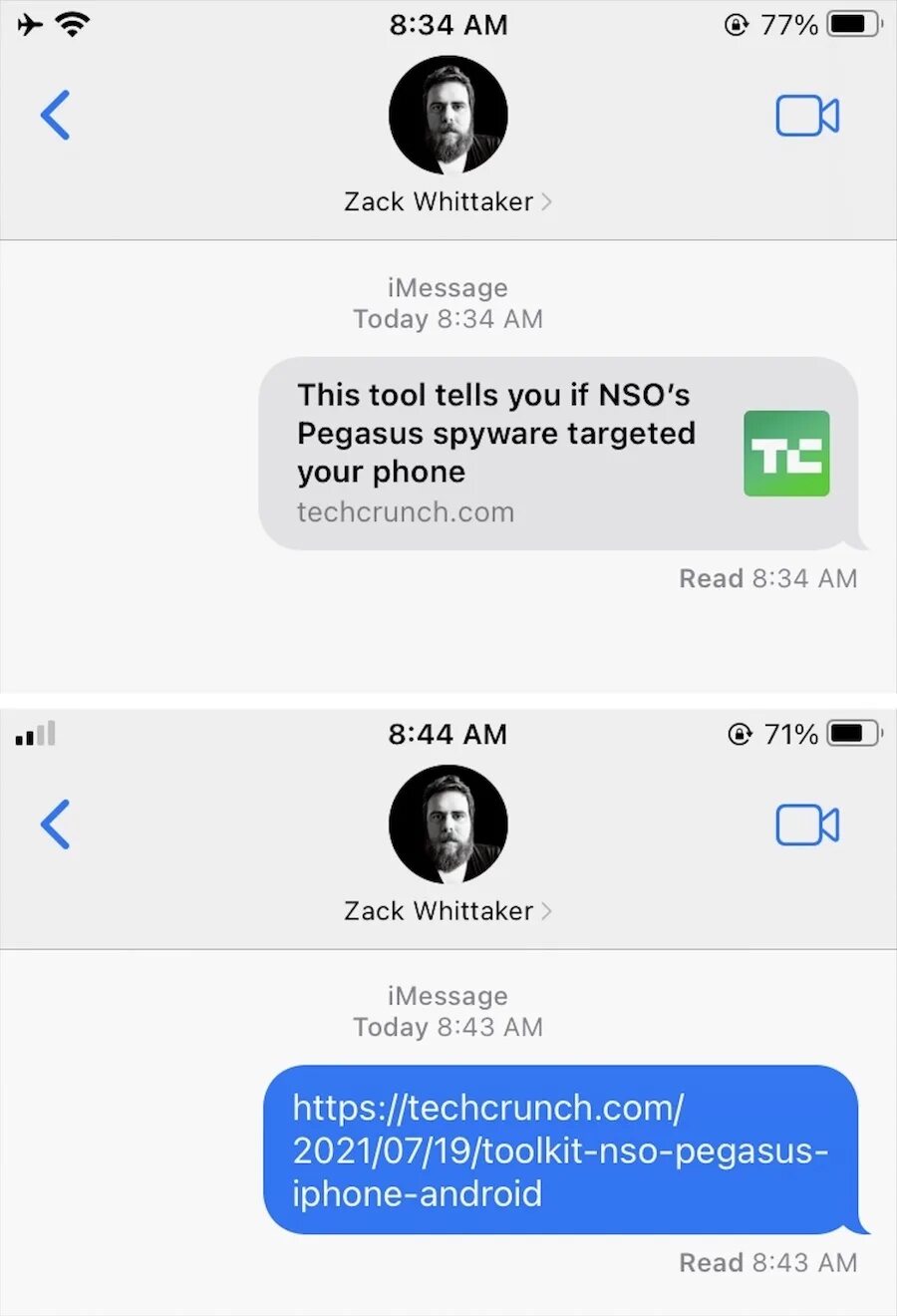Tap the Read 8:43 AM receipt label
Viewport: 897px width, 1316px height.
[767, 1262]
